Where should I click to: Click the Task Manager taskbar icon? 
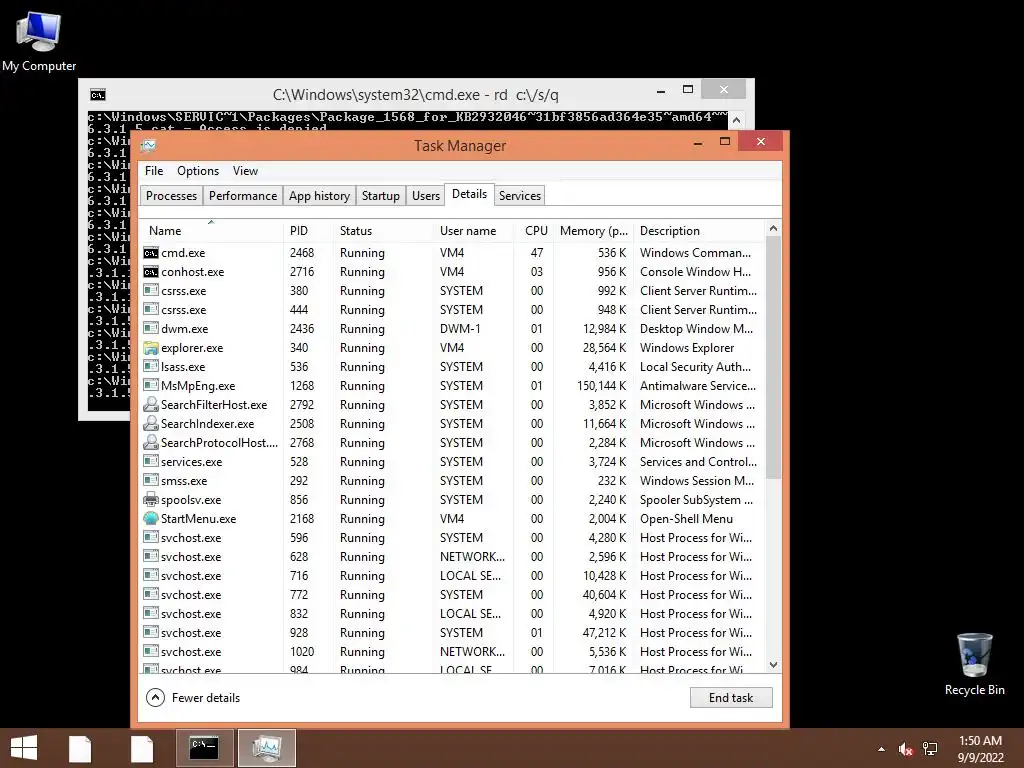(x=266, y=748)
